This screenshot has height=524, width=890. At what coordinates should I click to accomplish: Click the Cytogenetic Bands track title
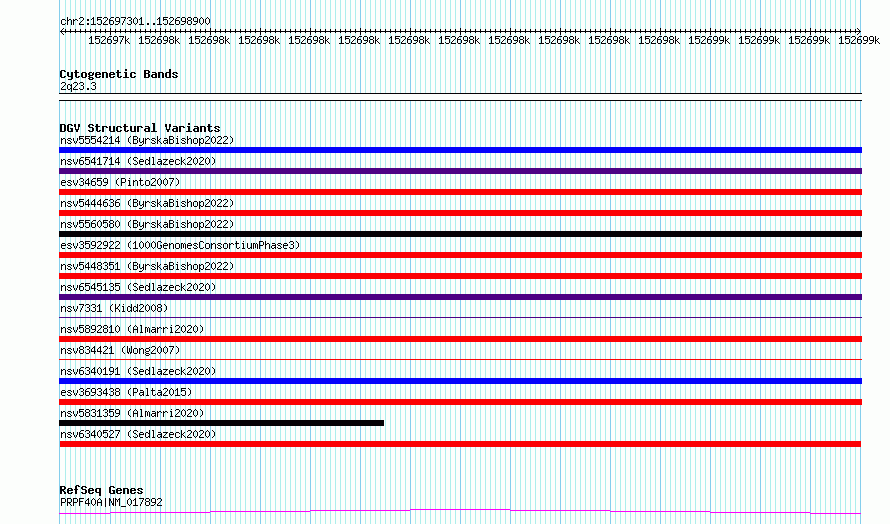(x=119, y=74)
